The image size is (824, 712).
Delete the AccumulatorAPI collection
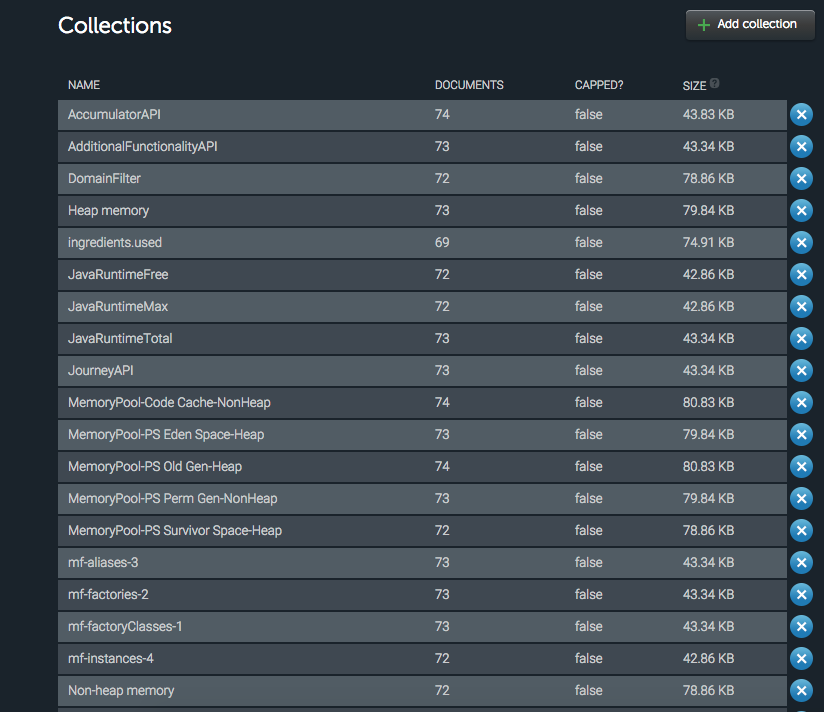(801, 115)
